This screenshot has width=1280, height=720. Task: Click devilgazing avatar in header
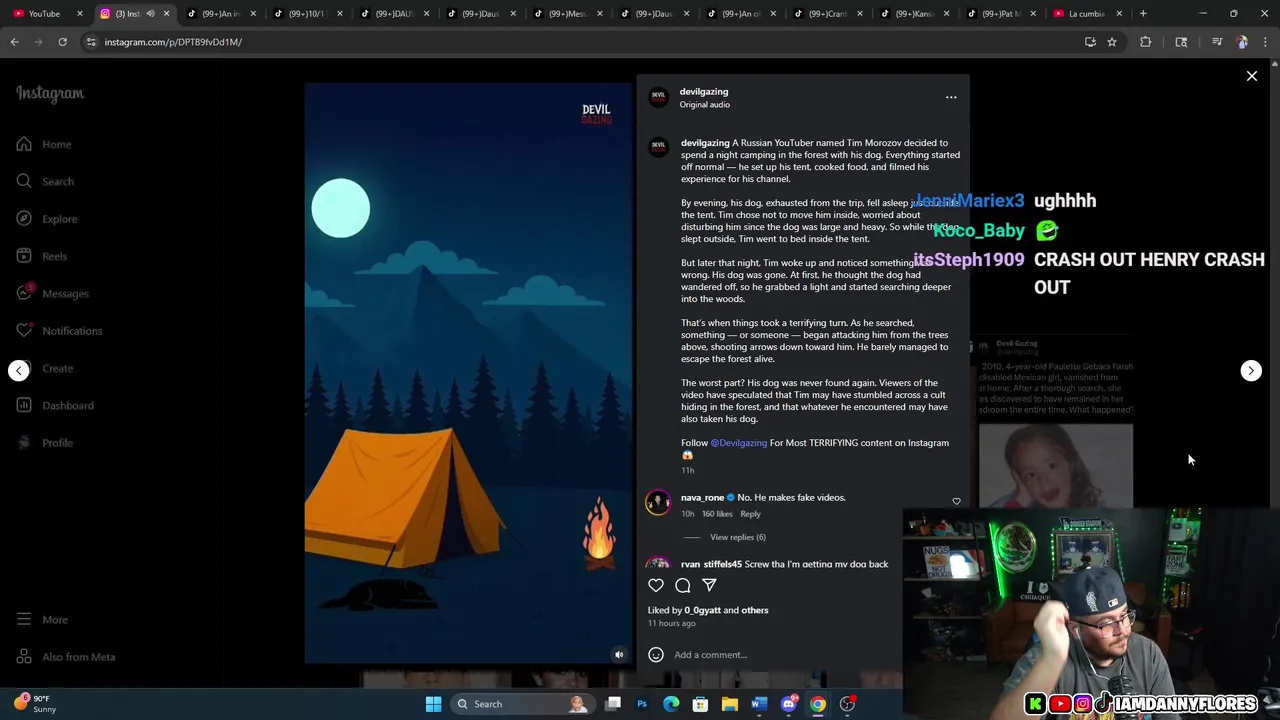coord(658,97)
